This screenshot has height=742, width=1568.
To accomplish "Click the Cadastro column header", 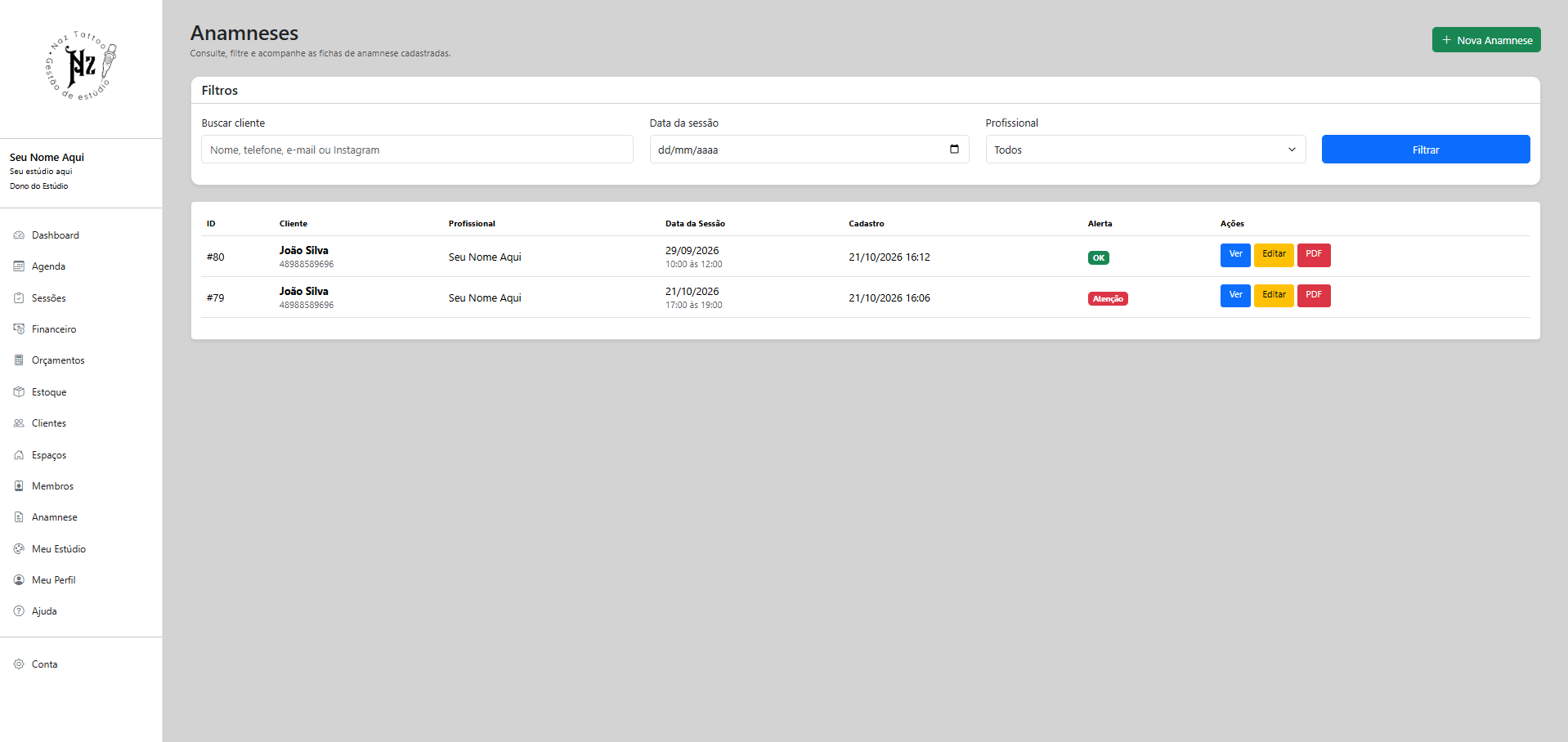I will tap(867, 224).
